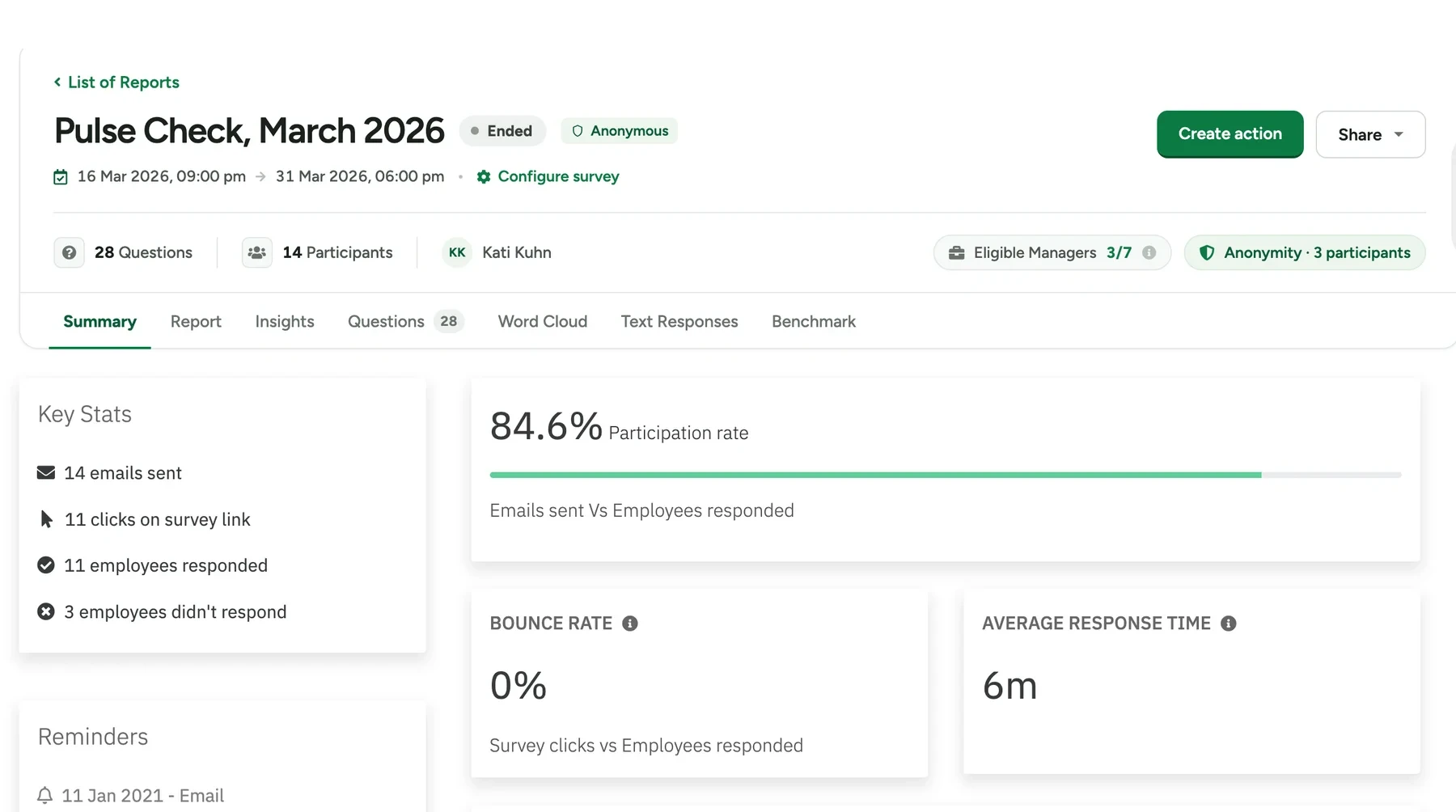Screen dimensions: 1456x812
Task: Click the people icon beside 14 Participants
Action: [257, 252]
